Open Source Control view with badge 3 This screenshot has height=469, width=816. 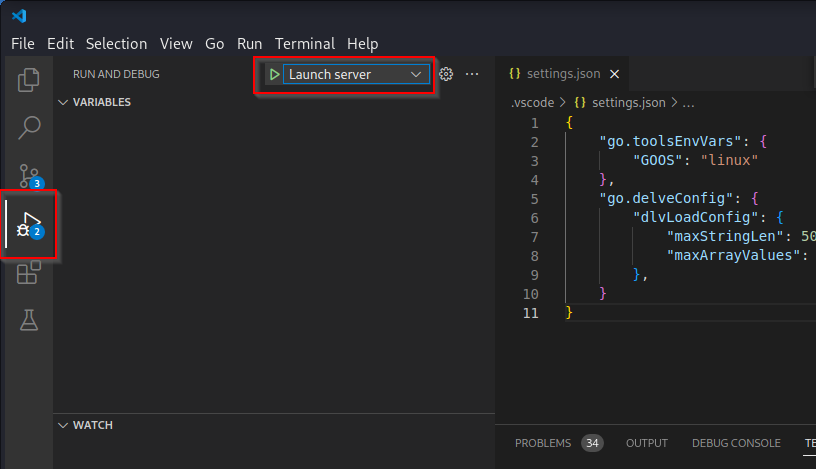pos(29,176)
